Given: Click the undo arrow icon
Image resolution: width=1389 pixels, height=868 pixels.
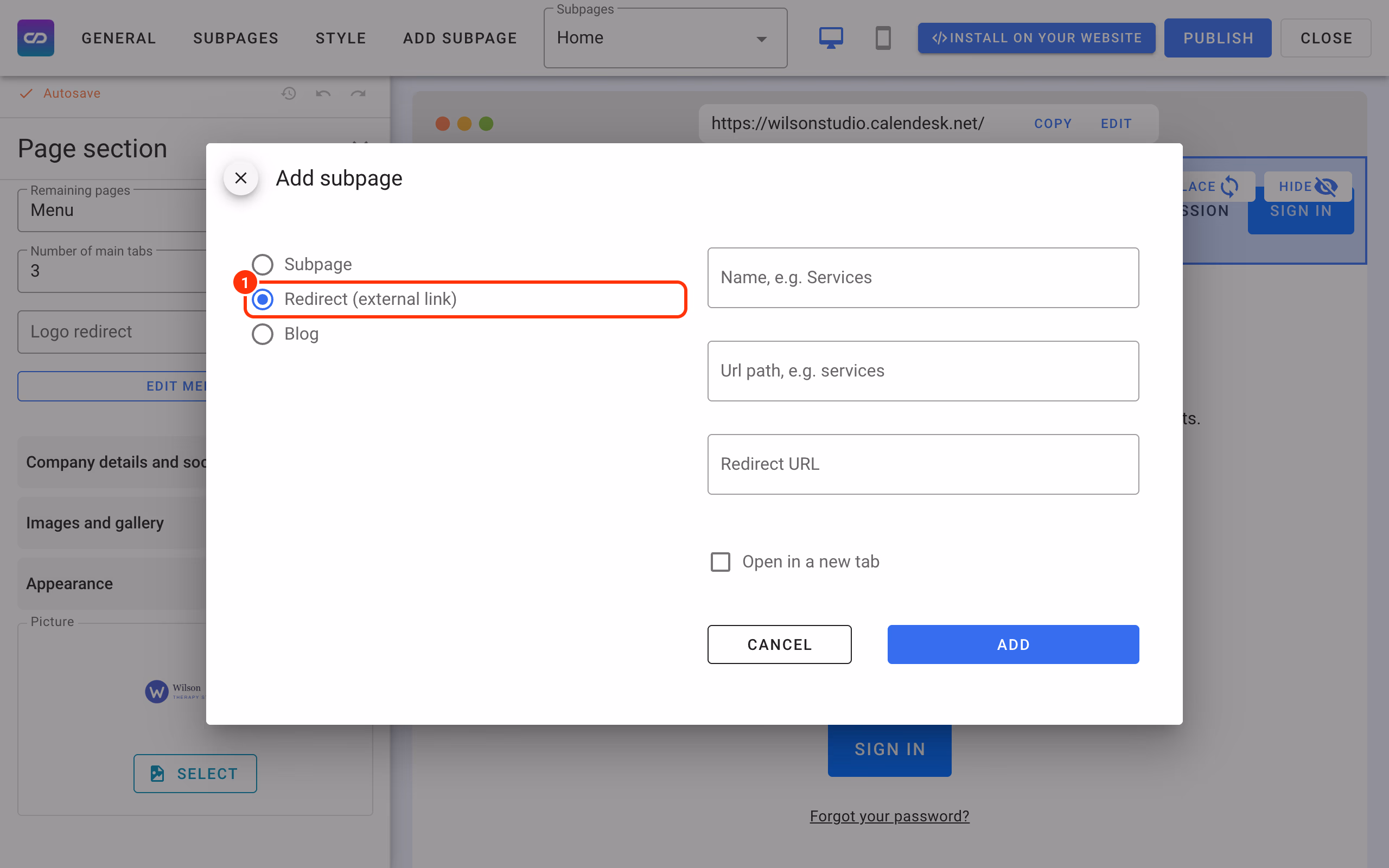Looking at the screenshot, I should coord(323,93).
